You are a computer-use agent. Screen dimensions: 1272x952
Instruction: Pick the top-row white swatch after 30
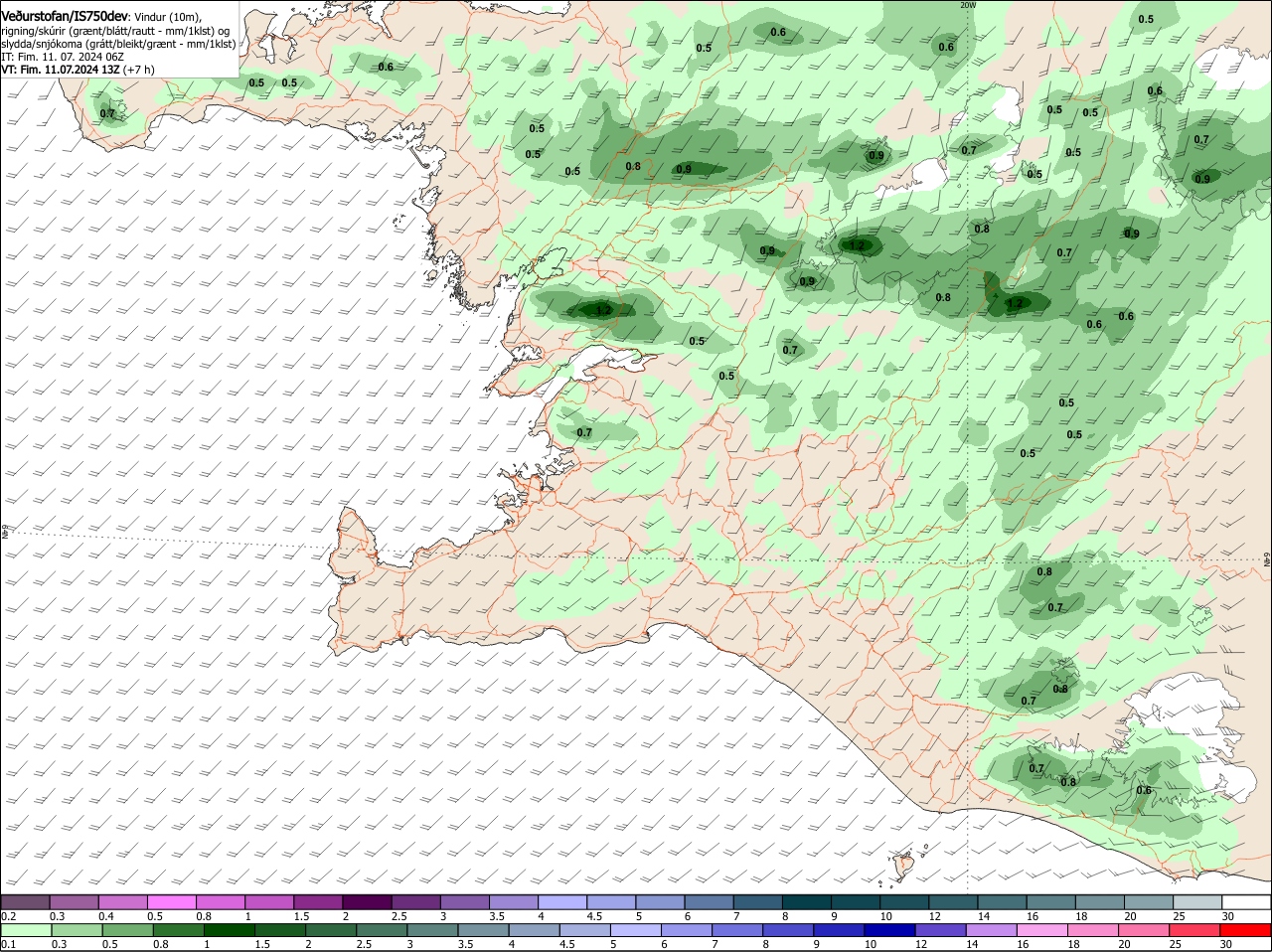(x=1246, y=901)
